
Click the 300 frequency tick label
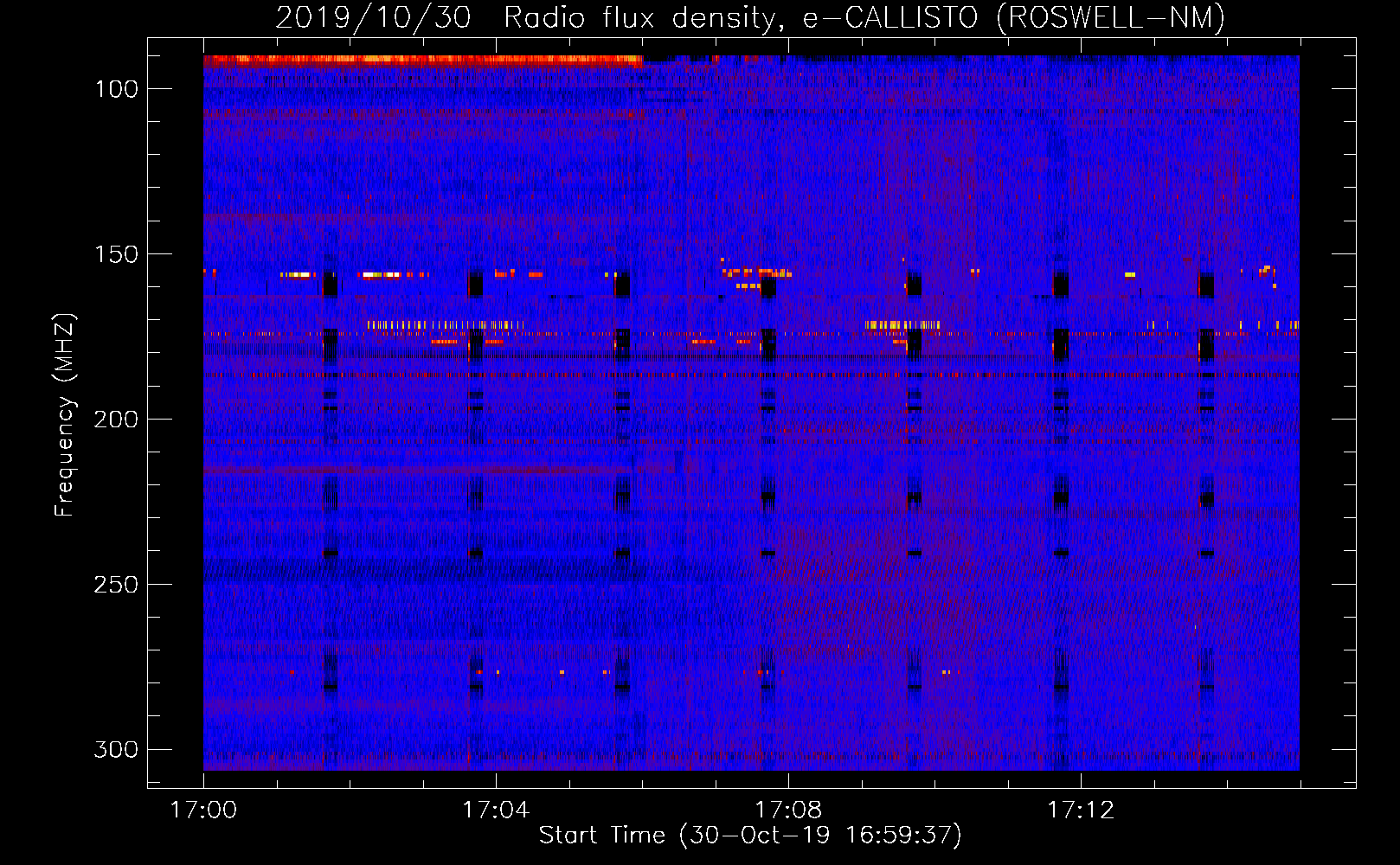(x=116, y=749)
